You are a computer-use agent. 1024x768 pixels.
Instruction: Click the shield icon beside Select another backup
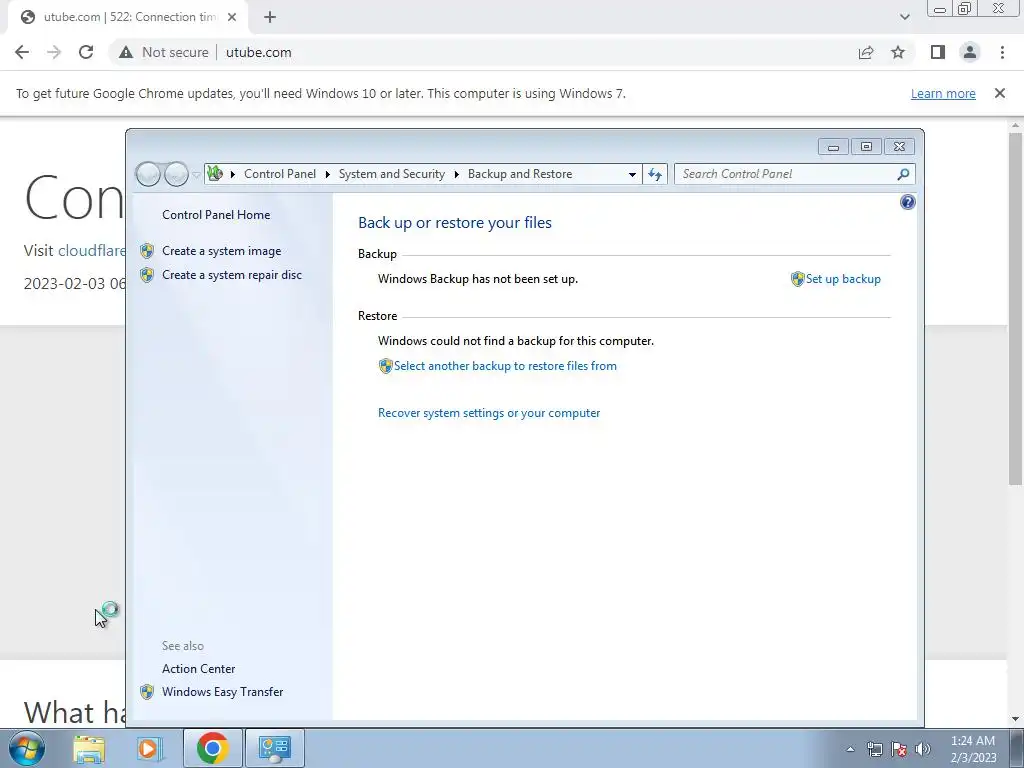(385, 366)
